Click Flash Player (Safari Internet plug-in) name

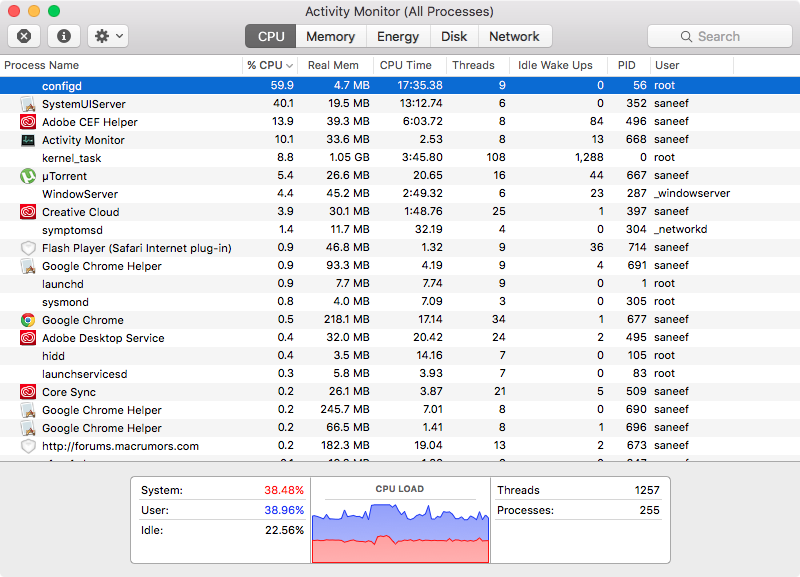point(137,248)
